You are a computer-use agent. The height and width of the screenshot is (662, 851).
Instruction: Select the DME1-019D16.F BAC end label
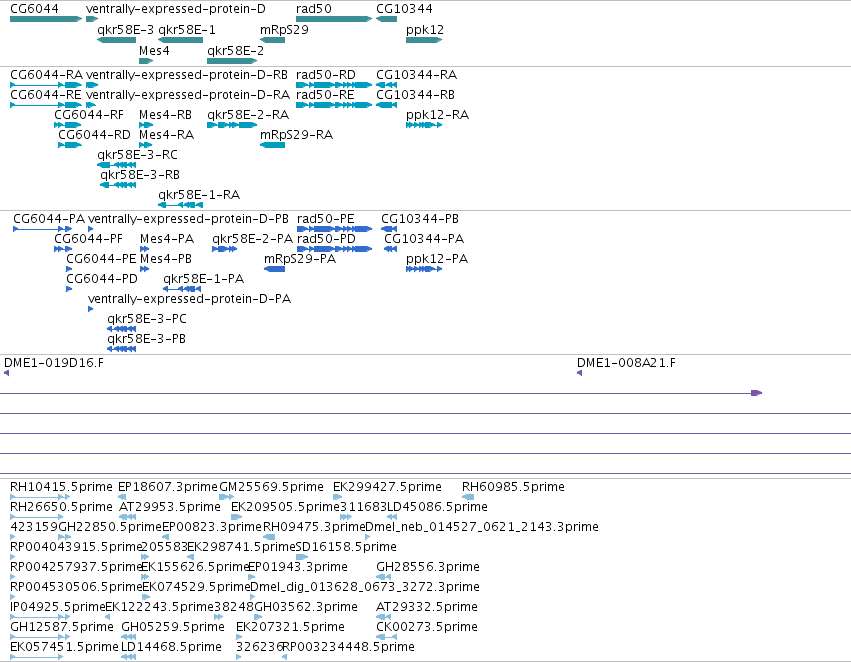coord(54,363)
